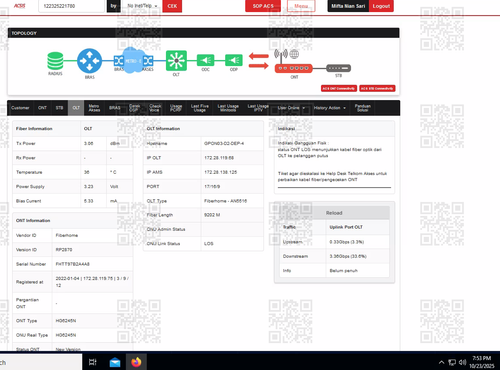Click the hostname value GPON03-D2-DEP-4

pos(224,143)
